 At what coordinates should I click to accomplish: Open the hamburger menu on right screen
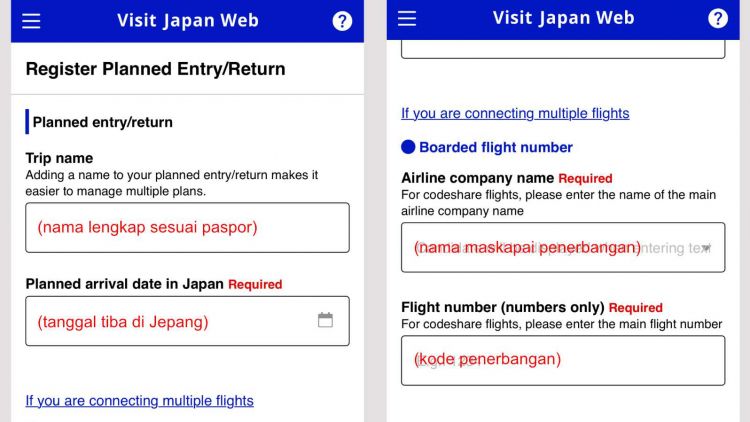point(407,19)
